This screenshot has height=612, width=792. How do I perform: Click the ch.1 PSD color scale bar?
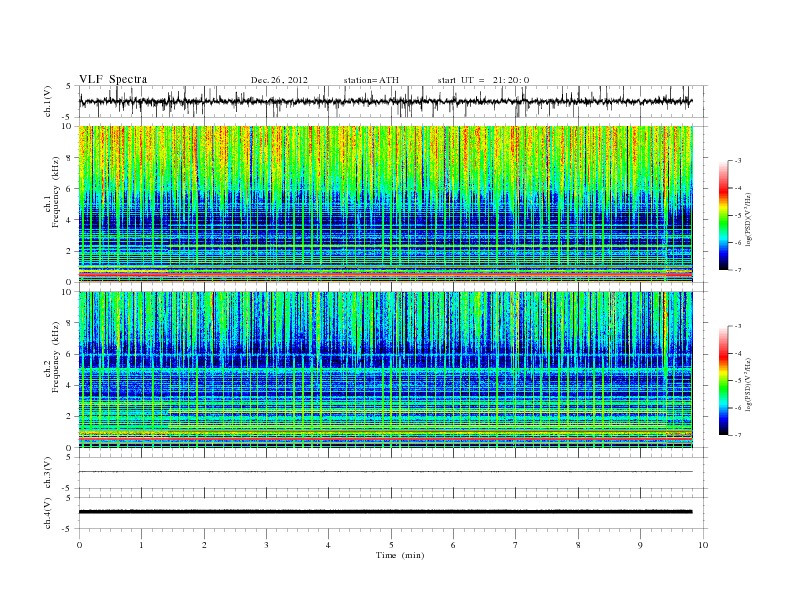coord(723,216)
